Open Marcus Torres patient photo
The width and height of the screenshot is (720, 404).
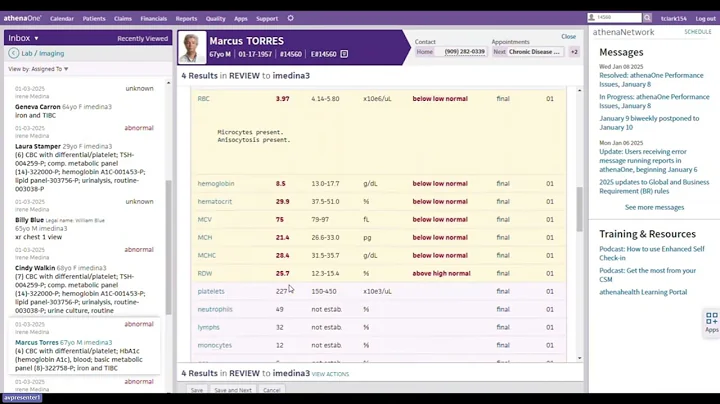pos(192,47)
